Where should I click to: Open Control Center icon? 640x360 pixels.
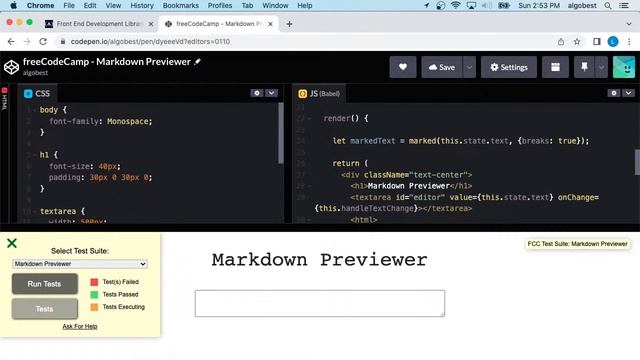pyautogui.click(x=624, y=6)
